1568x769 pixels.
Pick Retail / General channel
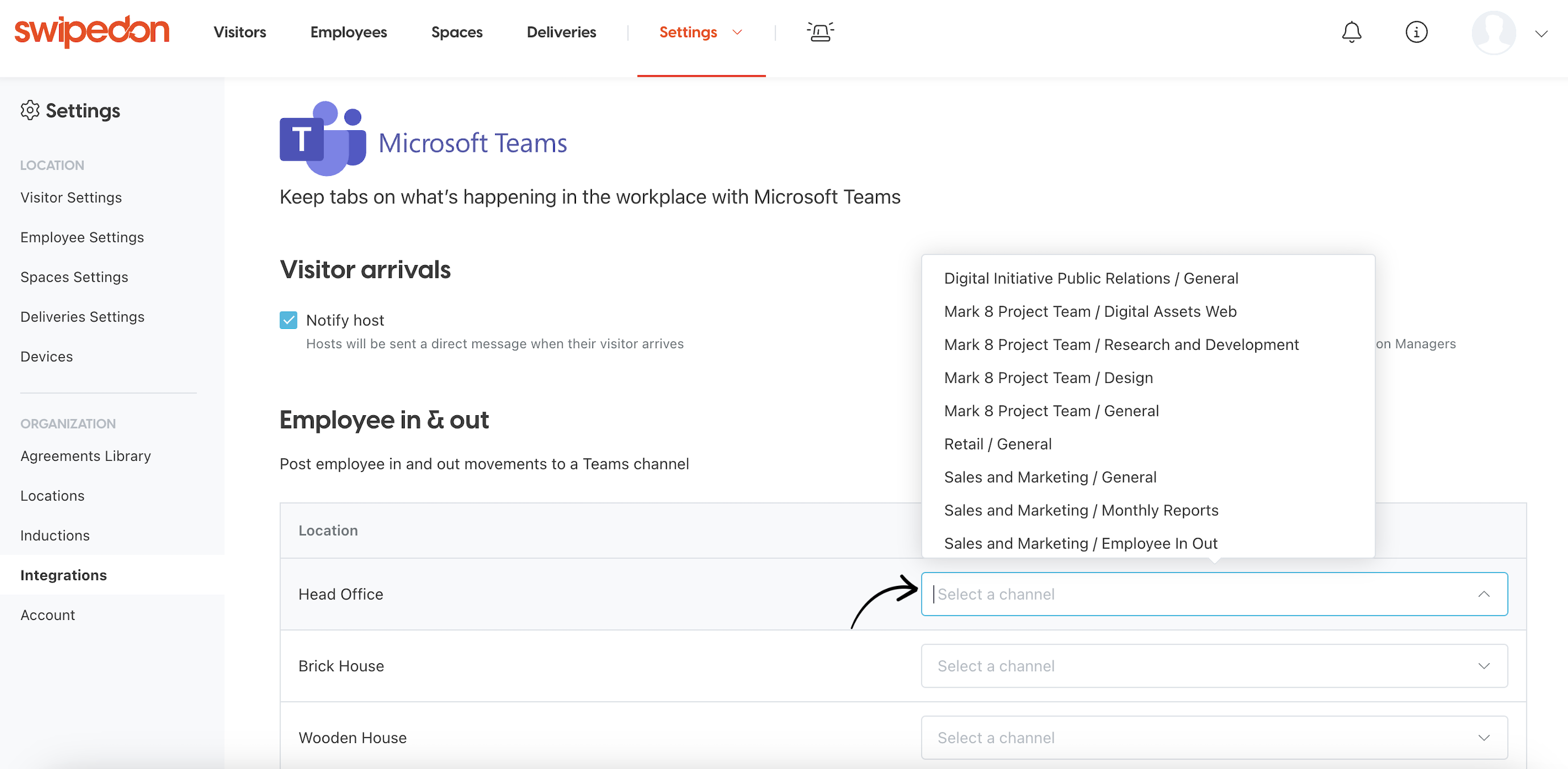[998, 444]
